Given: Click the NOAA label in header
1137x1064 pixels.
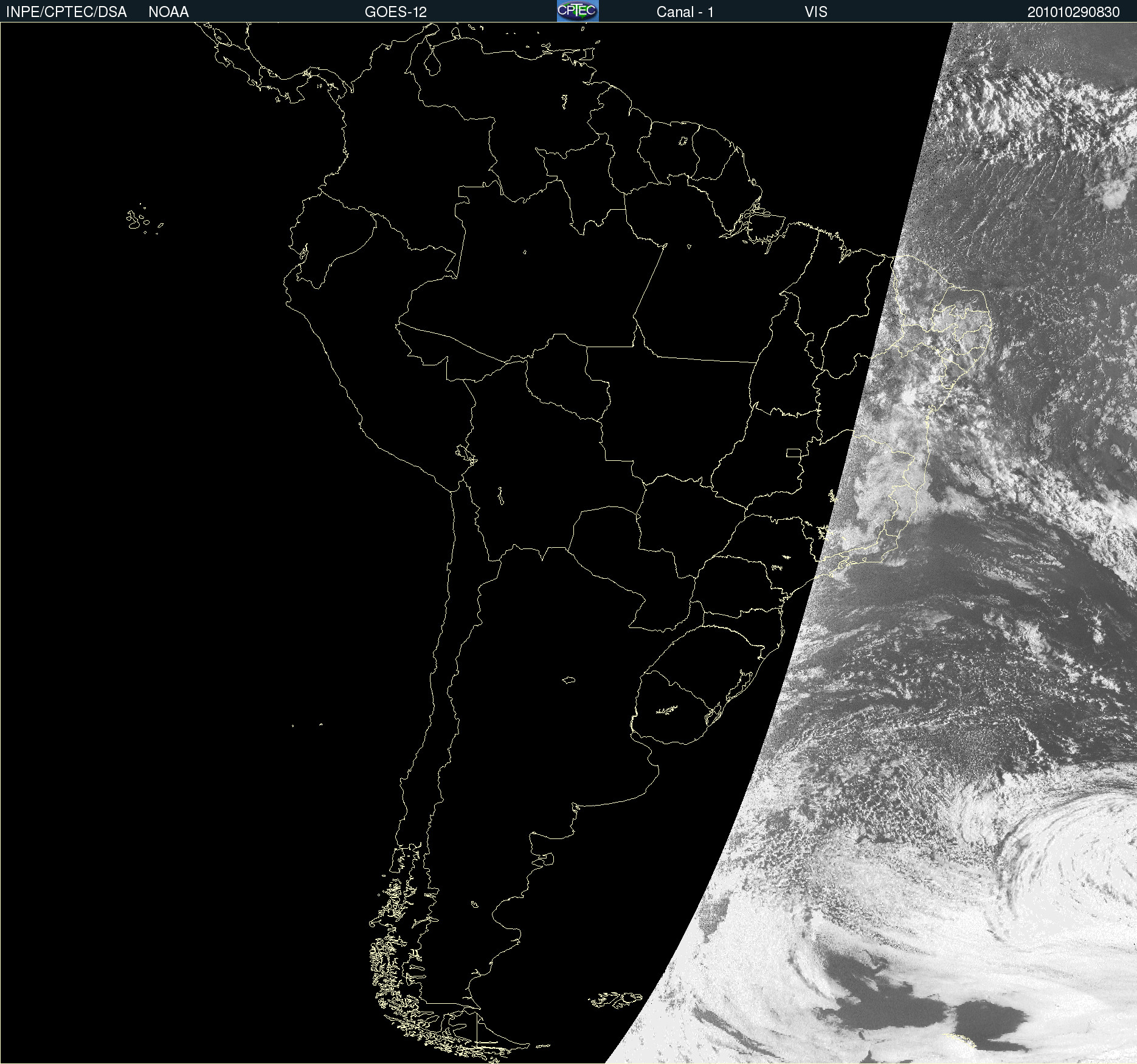Looking at the screenshot, I should 168,12.
